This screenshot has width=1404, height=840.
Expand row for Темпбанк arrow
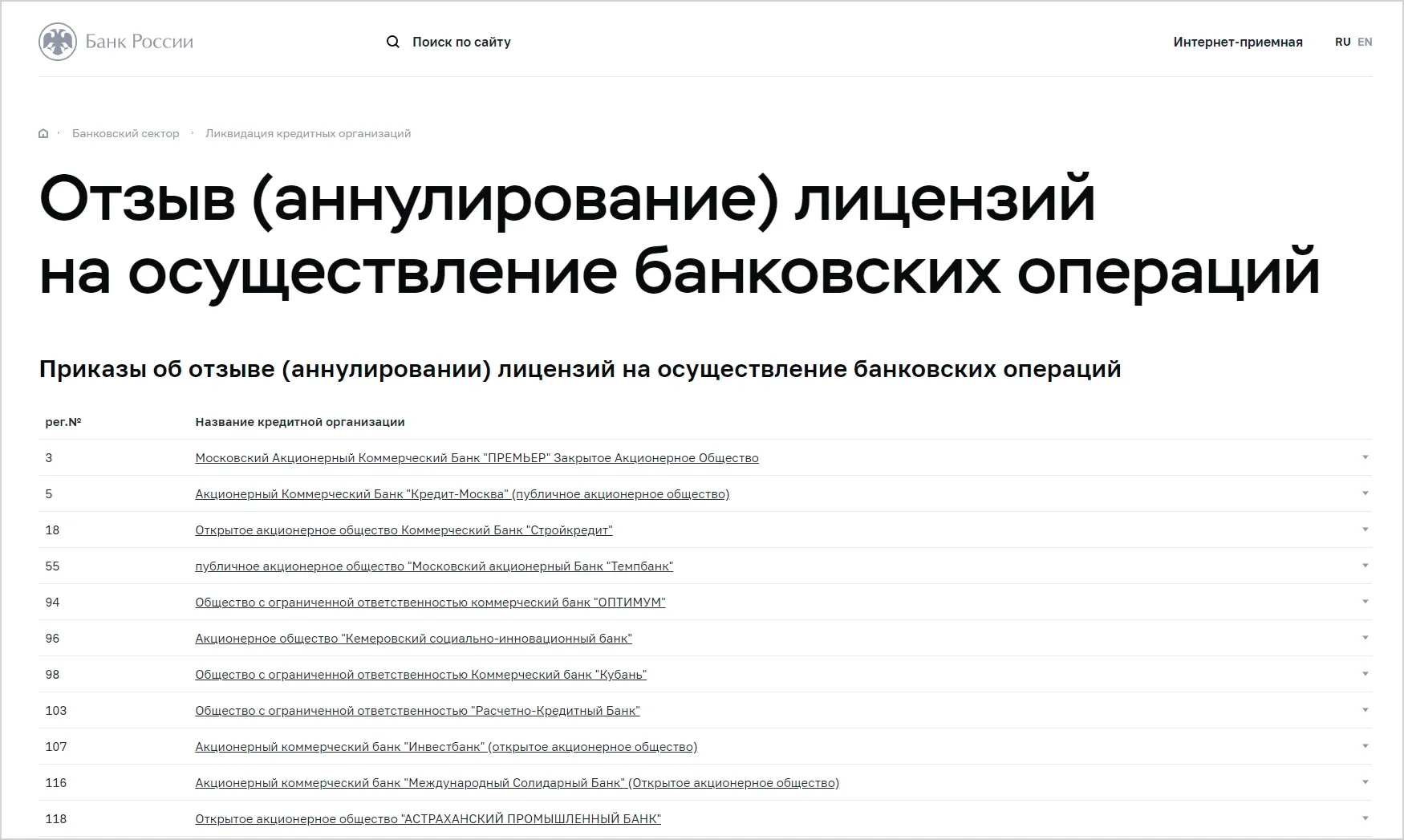1365,566
